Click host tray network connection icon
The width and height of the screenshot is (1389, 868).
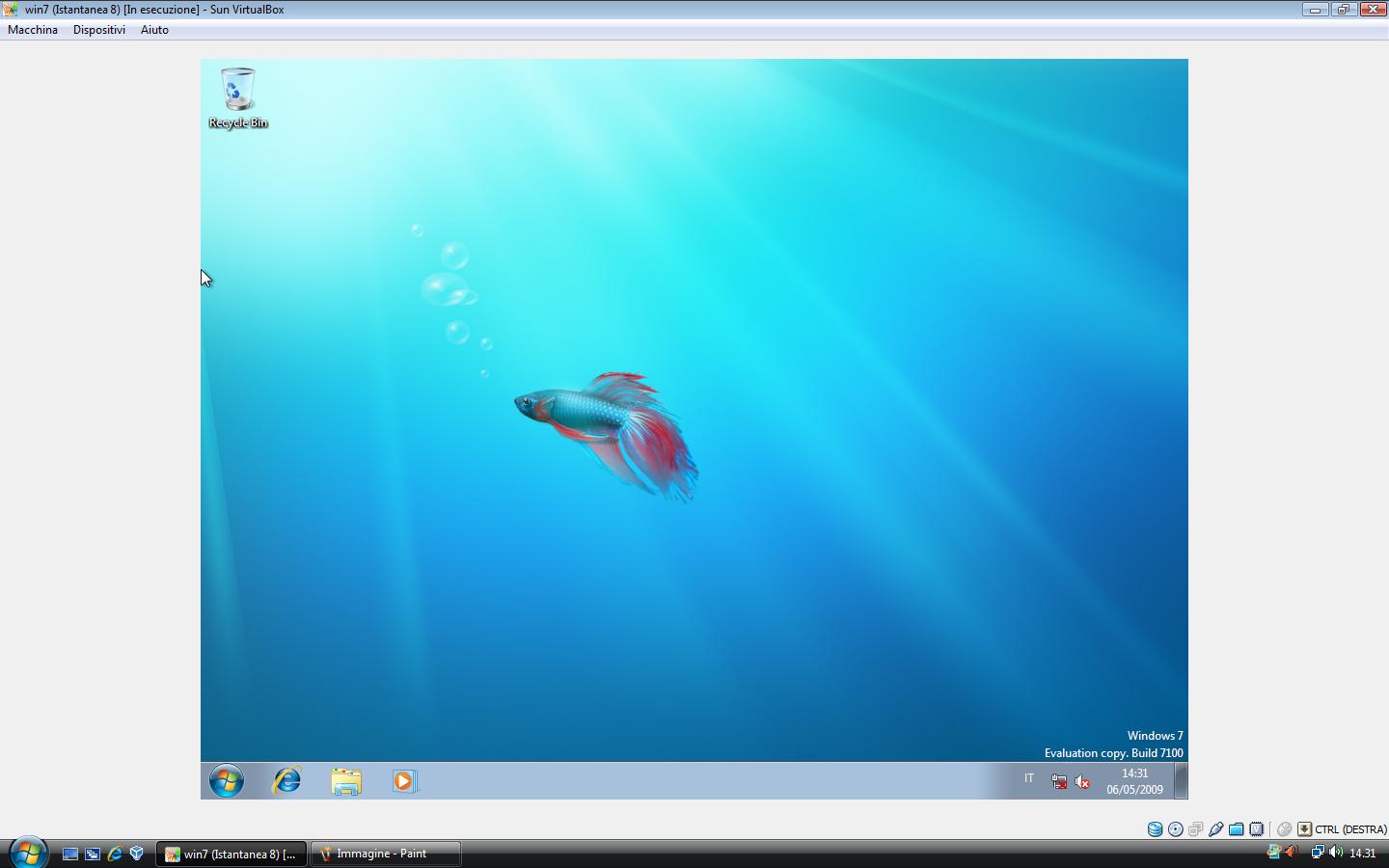click(x=1317, y=853)
